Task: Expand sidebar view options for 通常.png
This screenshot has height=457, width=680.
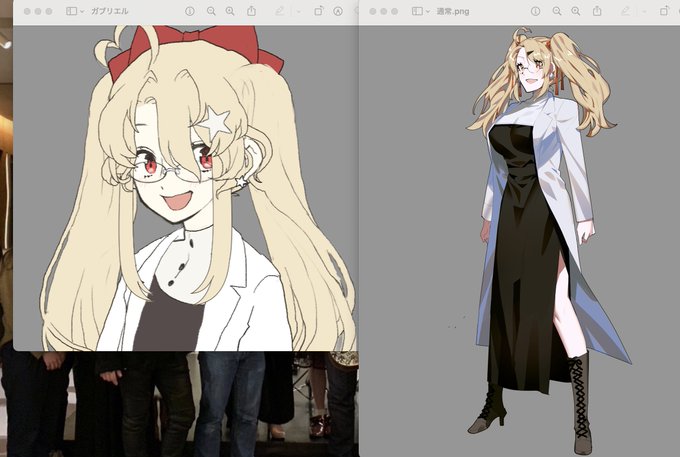Action: (428, 12)
